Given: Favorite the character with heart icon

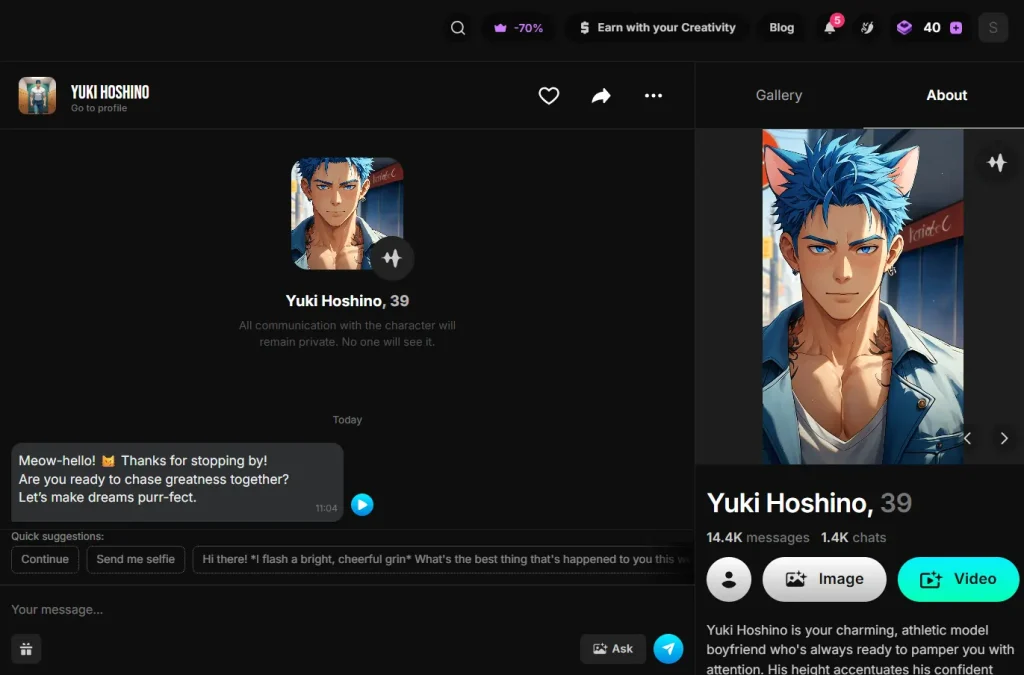Looking at the screenshot, I should (x=549, y=96).
